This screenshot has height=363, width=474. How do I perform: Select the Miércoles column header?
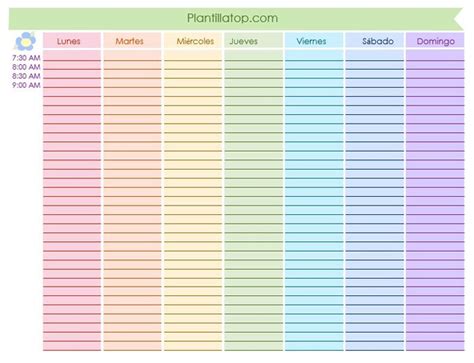point(193,41)
